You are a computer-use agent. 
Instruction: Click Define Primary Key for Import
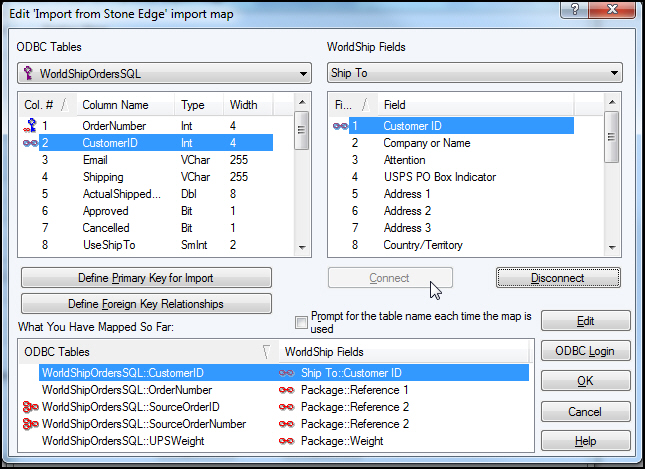pyautogui.click(x=146, y=278)
